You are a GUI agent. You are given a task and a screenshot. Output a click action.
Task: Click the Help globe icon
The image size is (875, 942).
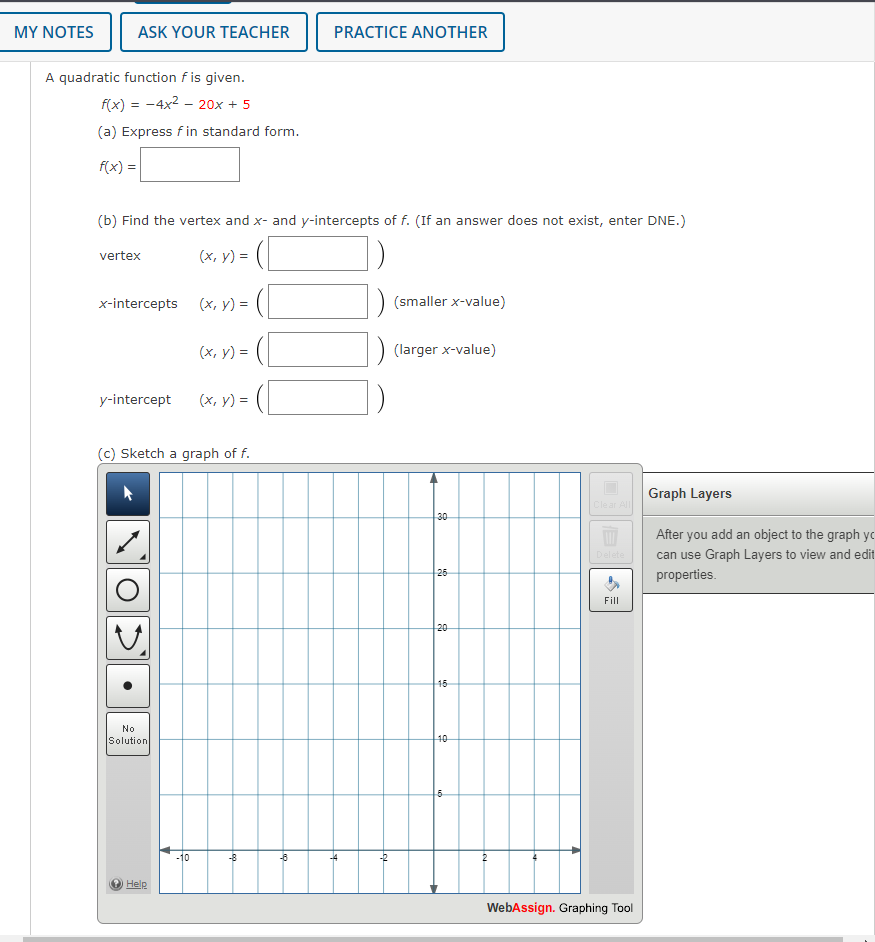click(x=117, y=883)
